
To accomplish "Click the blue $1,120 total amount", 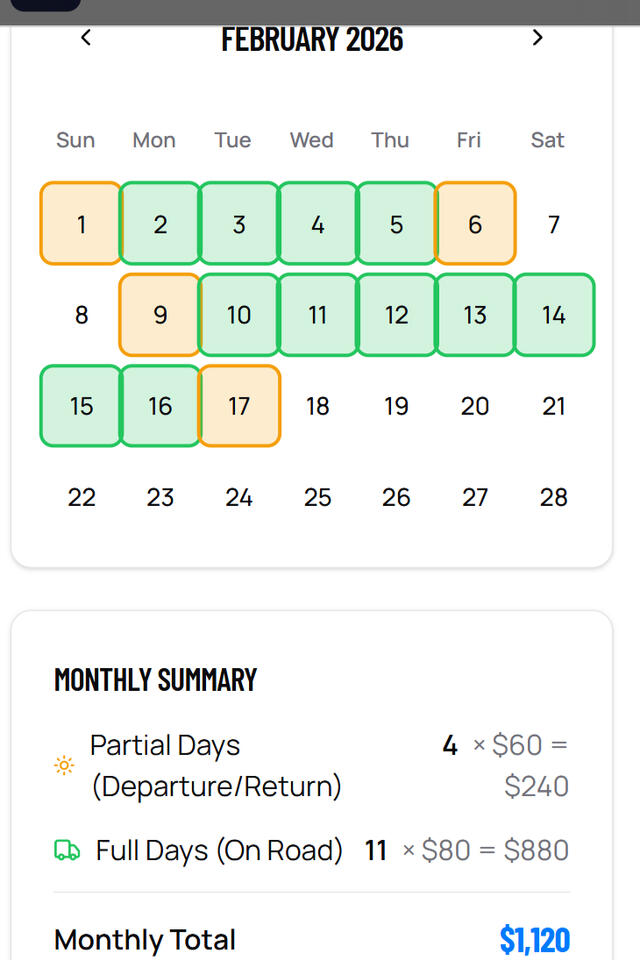I will (x=534, y=940).
